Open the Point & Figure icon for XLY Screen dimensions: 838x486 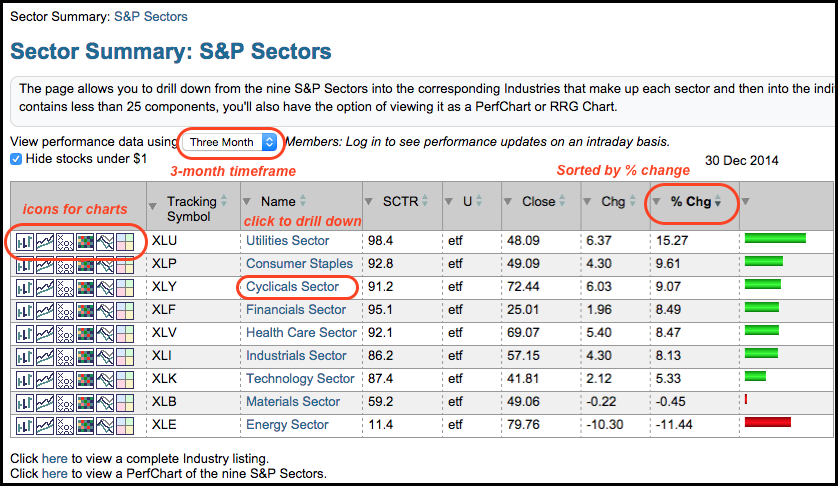click(65, 287)
